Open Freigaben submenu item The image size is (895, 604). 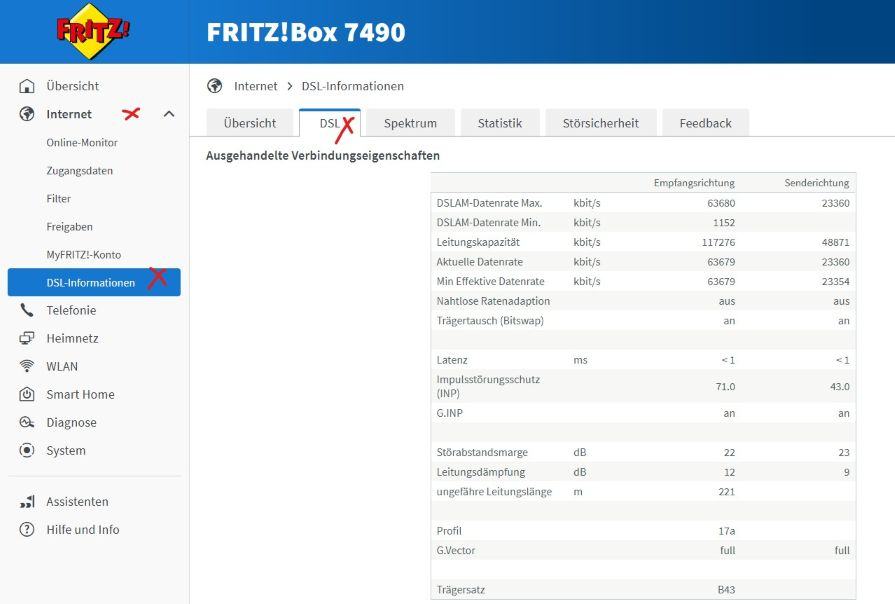(x=69, y=227)
